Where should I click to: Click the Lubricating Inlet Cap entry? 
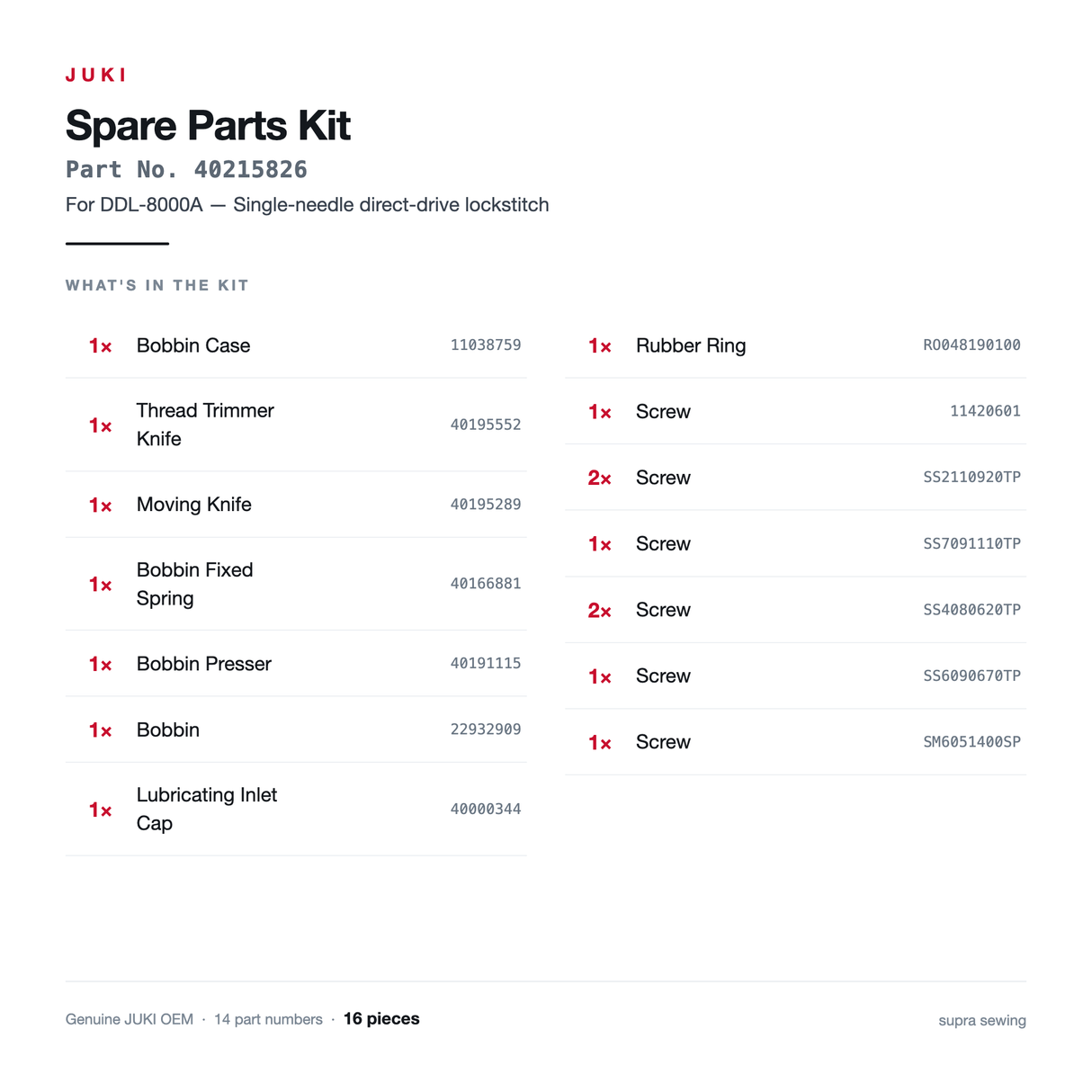click(x=296, y=809)
